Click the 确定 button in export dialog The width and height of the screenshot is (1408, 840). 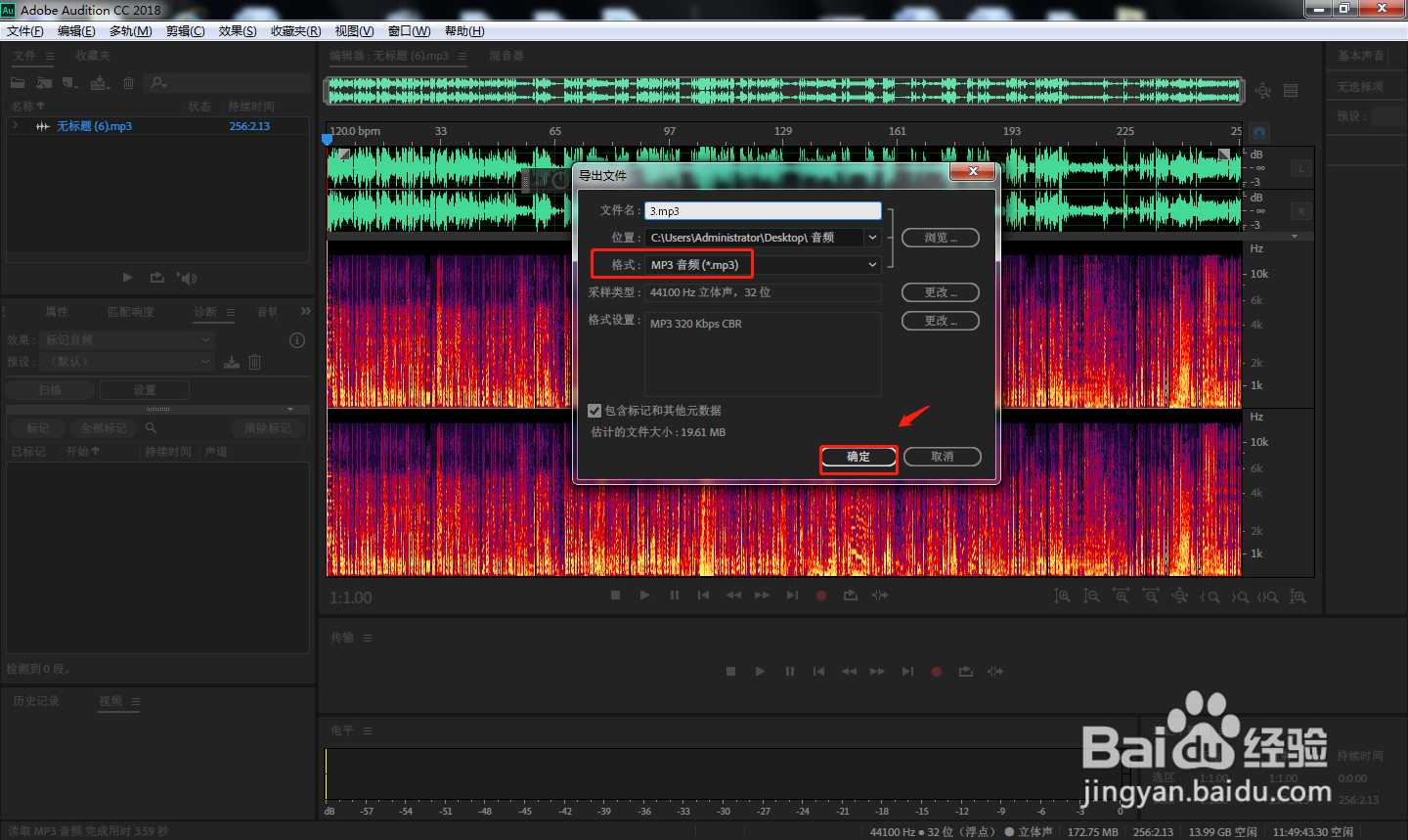point(858,457)
